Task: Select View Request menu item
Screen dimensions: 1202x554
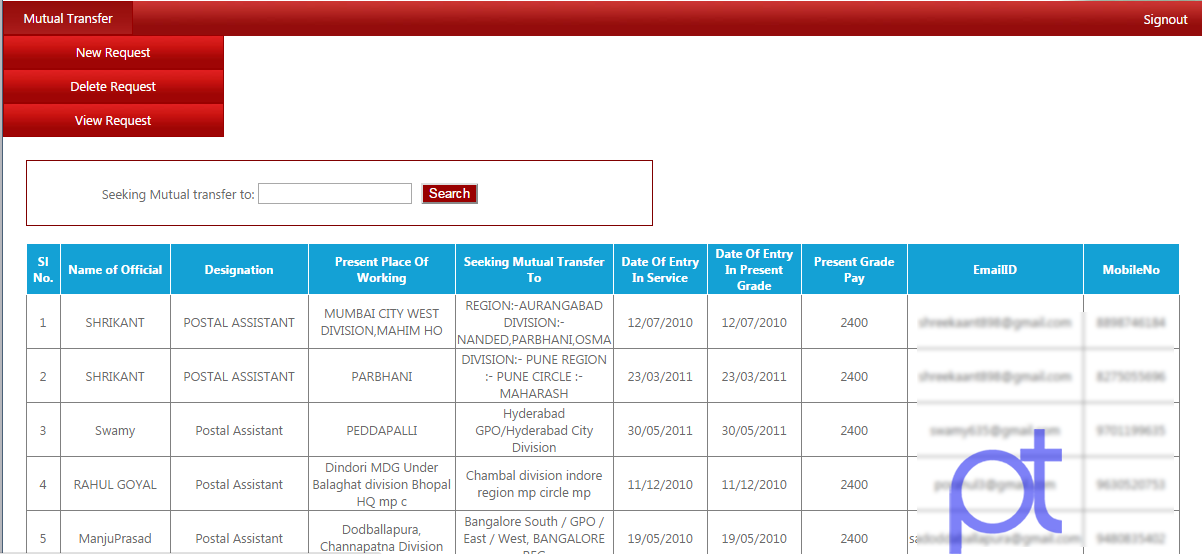Action: [x=113, y=120]
